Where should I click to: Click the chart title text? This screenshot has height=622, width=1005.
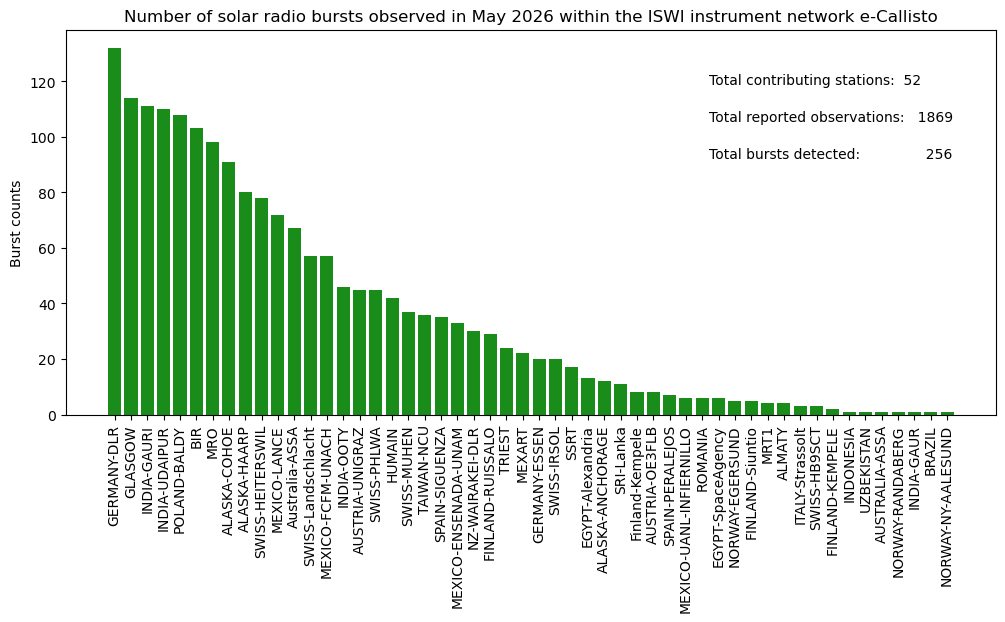click(531, 17)
